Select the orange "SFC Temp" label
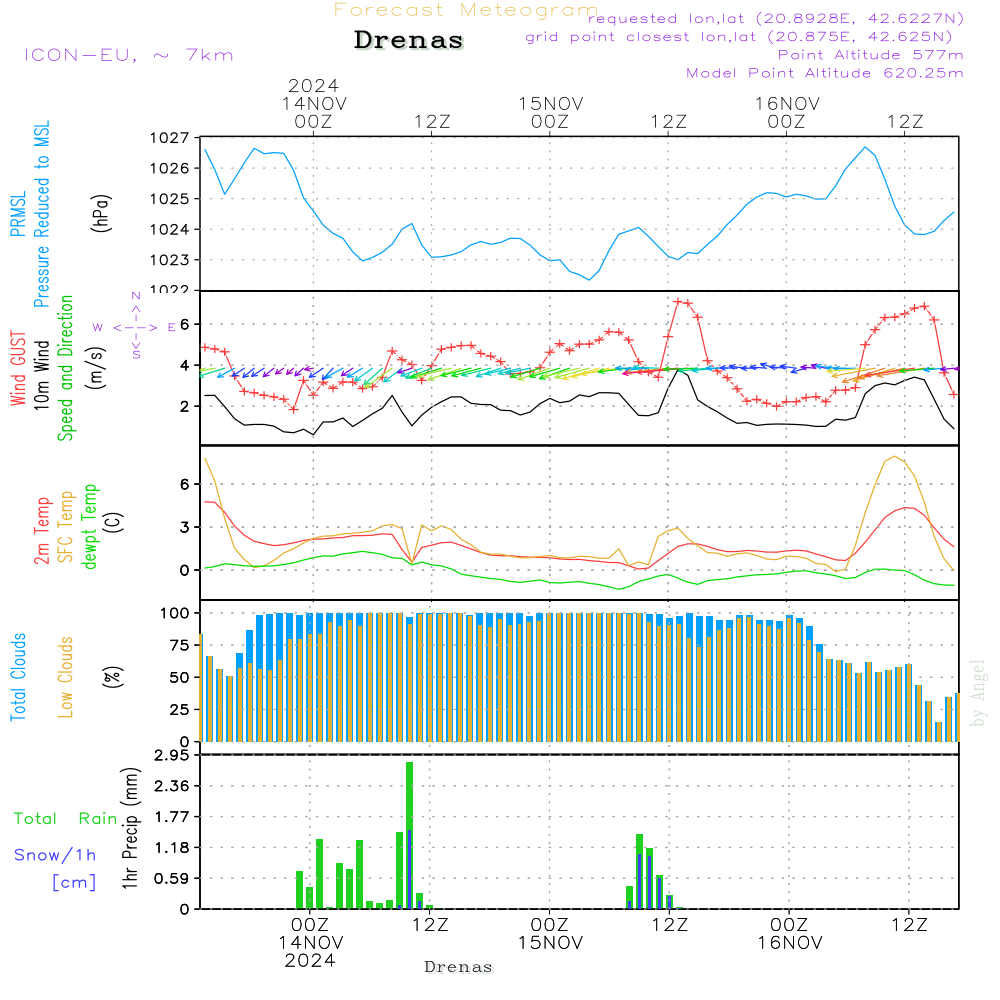The width and height of the screenshot is (1000, 1000). tap(65, 527)
